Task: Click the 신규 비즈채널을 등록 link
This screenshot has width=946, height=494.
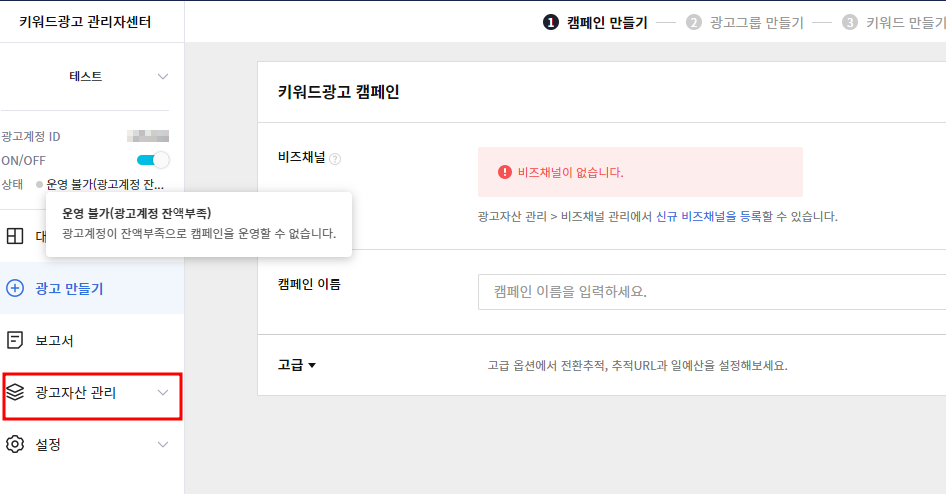Action: [x=708, y=217]
